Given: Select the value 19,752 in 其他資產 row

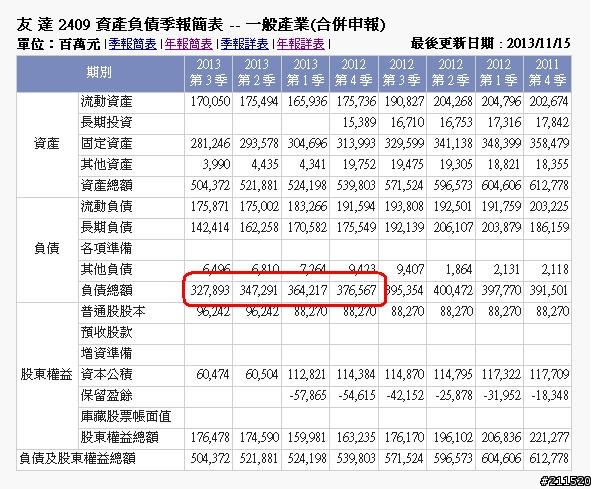Looking at the screenshot, I should (x=359, y=165).
